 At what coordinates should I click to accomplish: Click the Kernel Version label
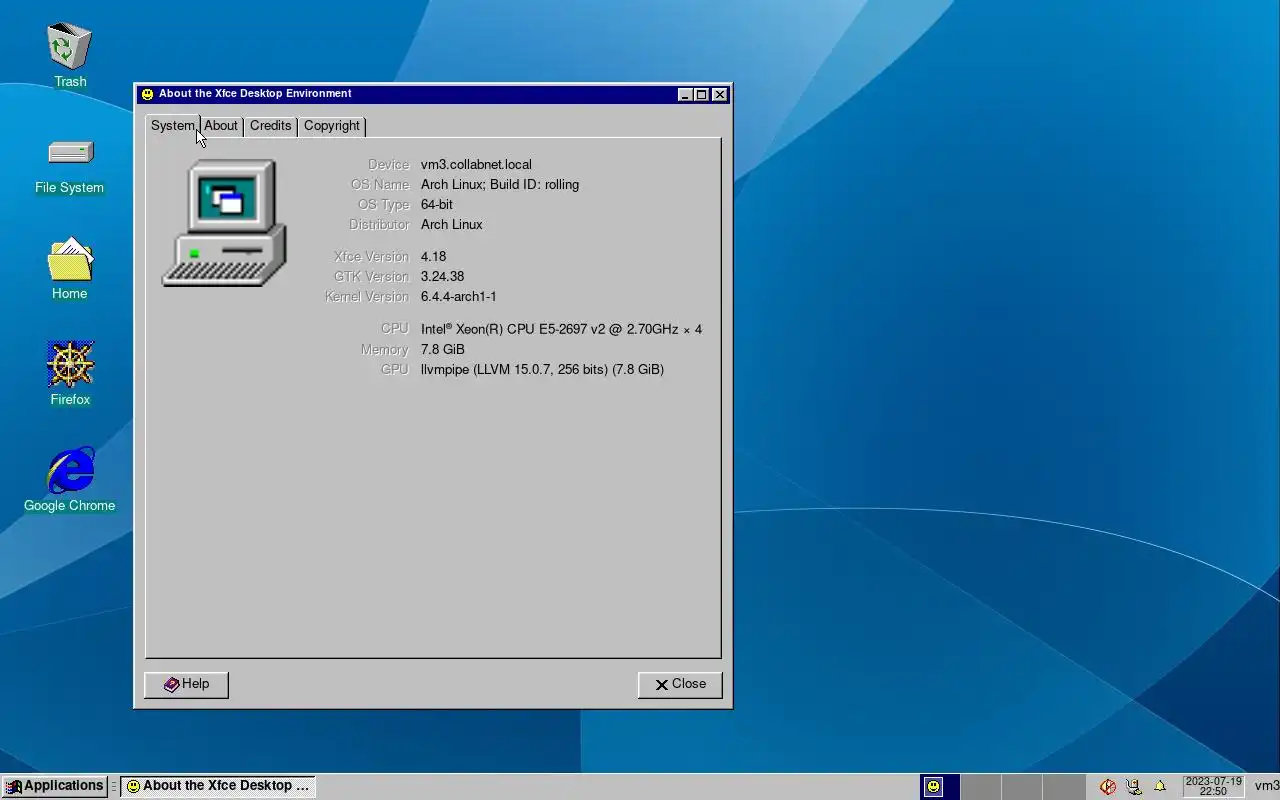coord(367,296)
